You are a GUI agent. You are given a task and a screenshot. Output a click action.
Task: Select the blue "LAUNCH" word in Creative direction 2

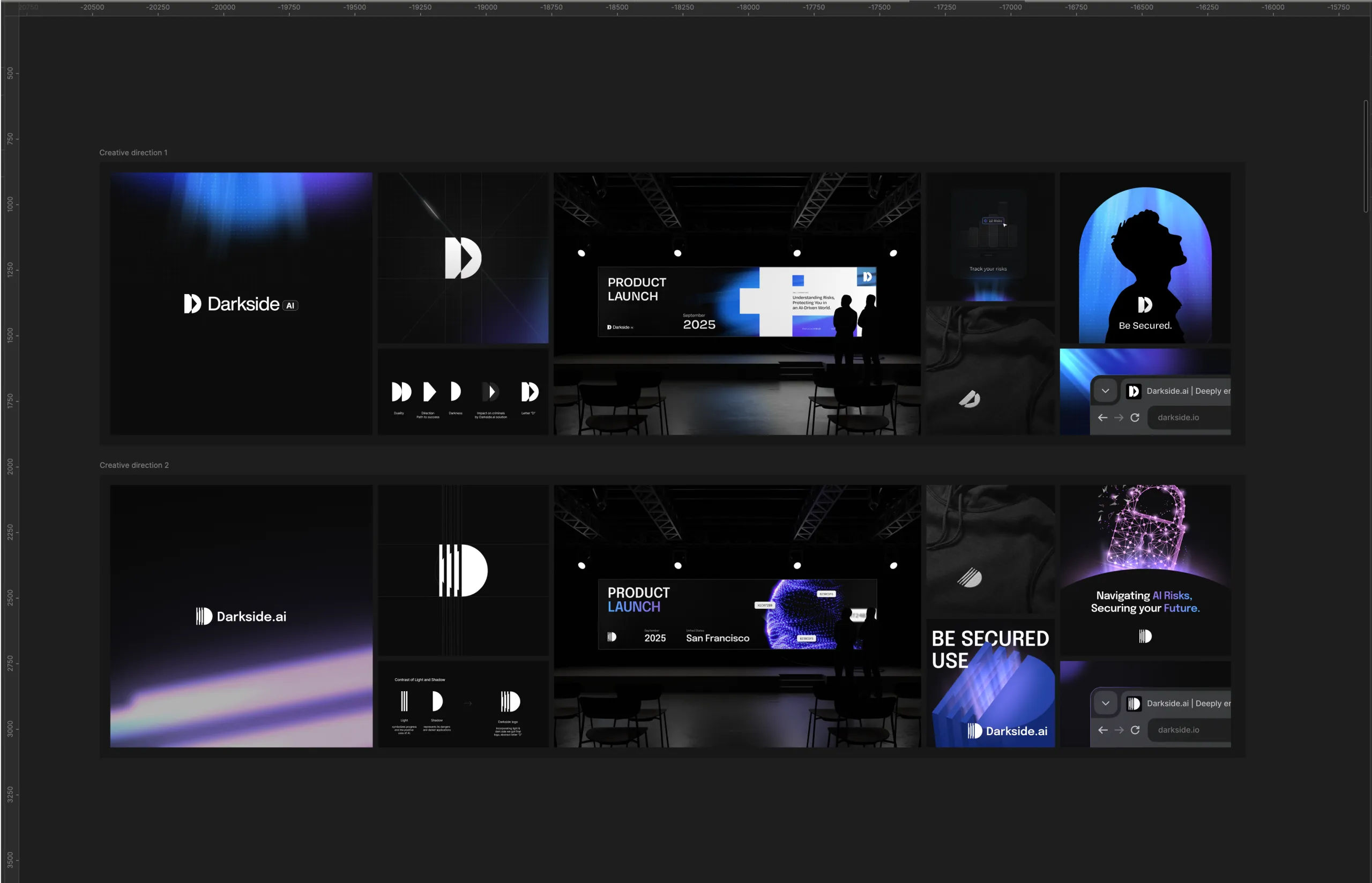[x=633, y=607]
